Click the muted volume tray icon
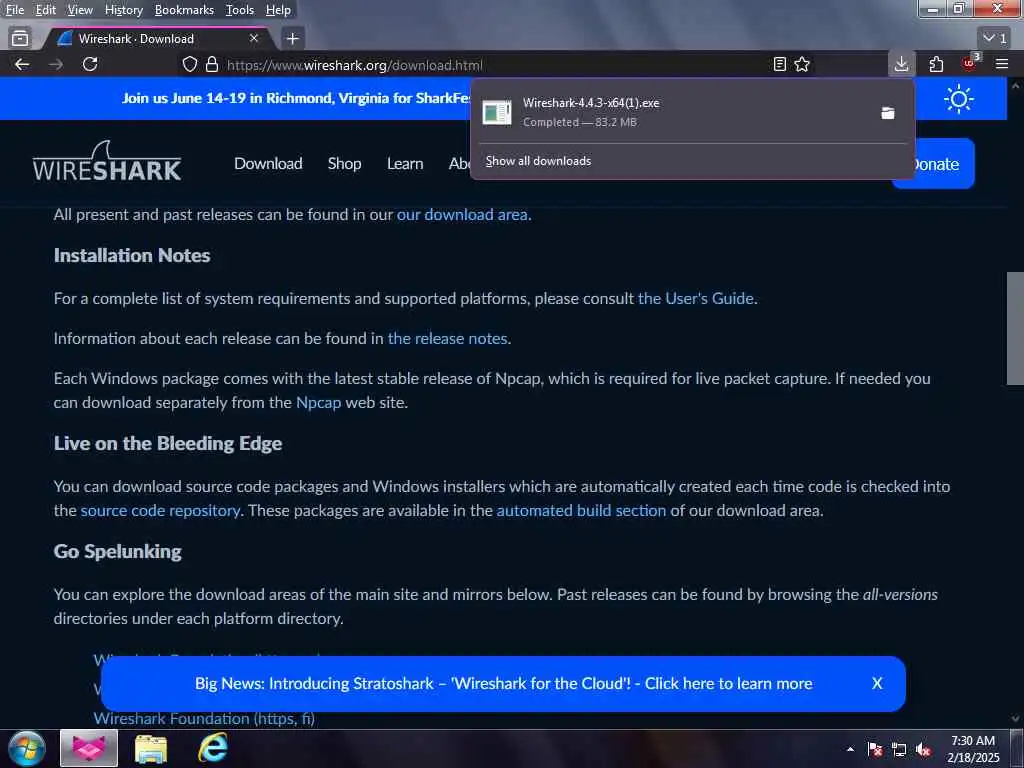Screen dimensions: 1024x768 click(923, 750)
